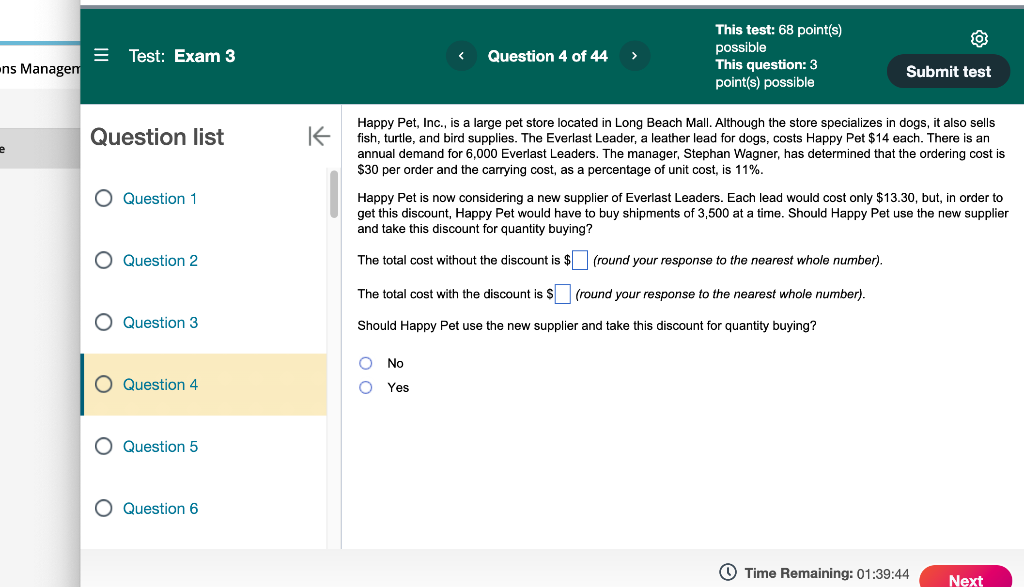Open the test settings gear

point(979,38)
